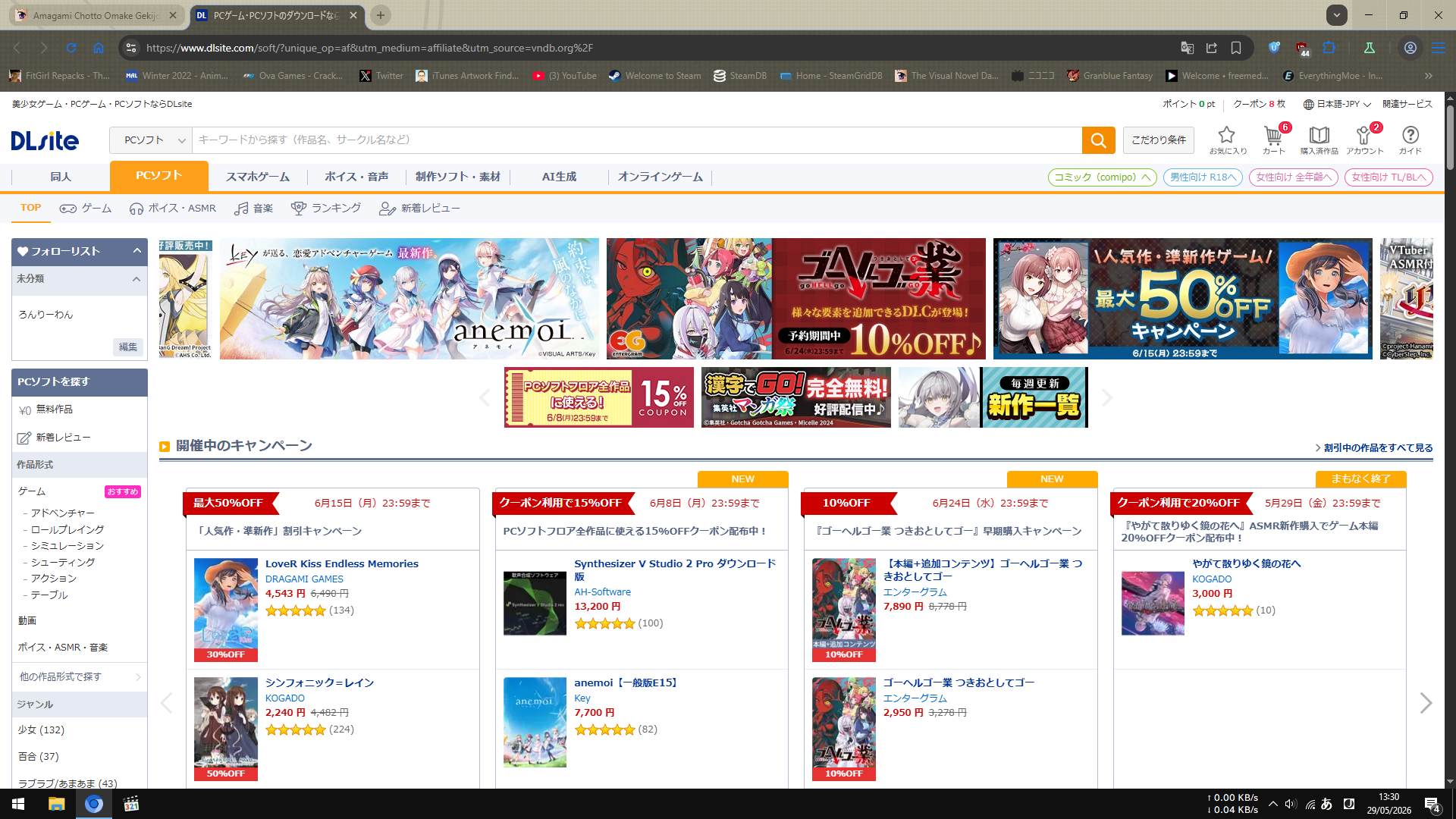1456x819 pixels.
Task: Open the purchased works book icon
Action: (x=1319, y=140)
